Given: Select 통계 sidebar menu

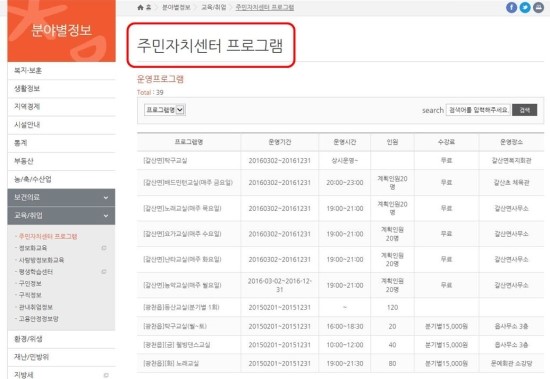Looking at the screenshot, I should [21, 143].
